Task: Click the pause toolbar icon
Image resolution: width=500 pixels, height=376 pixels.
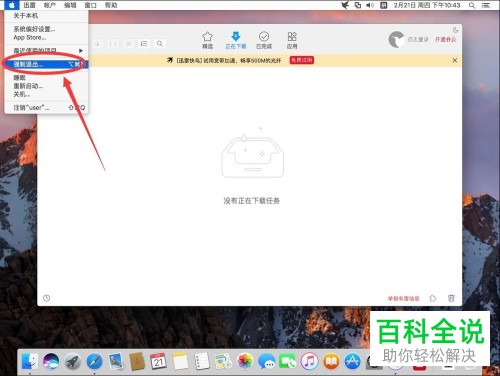Action: pyautogui.click(x=113, y=44)
